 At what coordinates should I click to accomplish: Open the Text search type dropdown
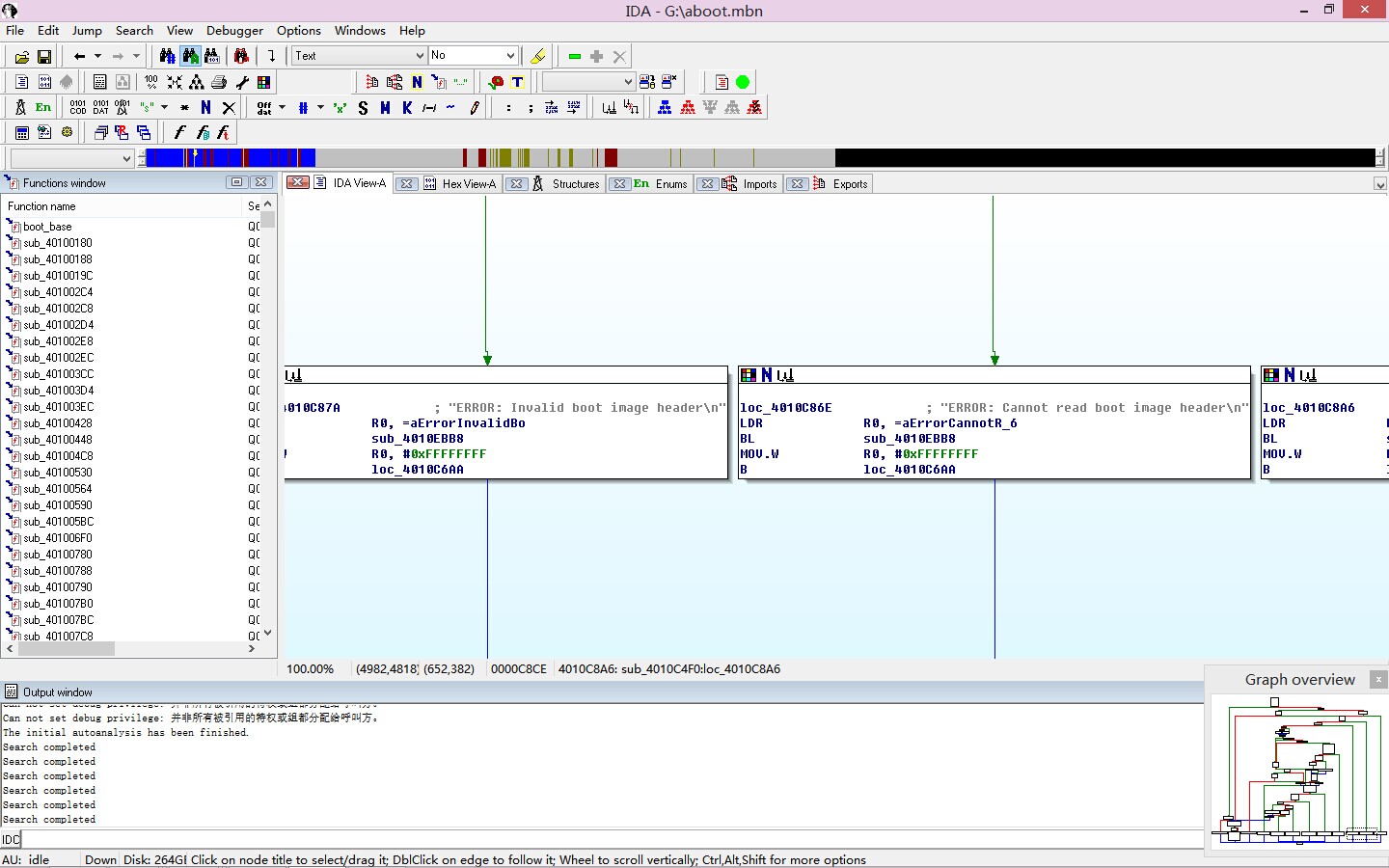coord(359,56)
